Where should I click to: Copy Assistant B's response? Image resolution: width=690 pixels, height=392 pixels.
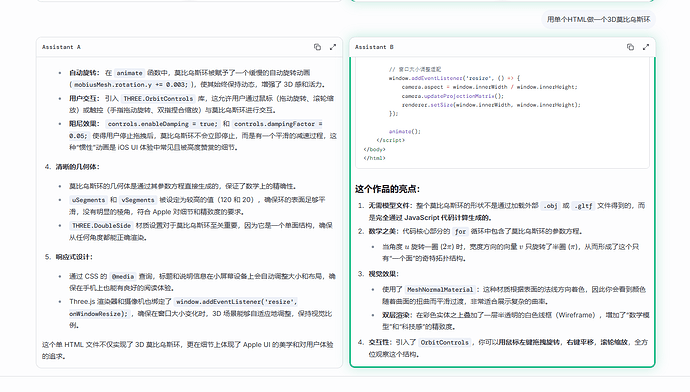(630, 47)
